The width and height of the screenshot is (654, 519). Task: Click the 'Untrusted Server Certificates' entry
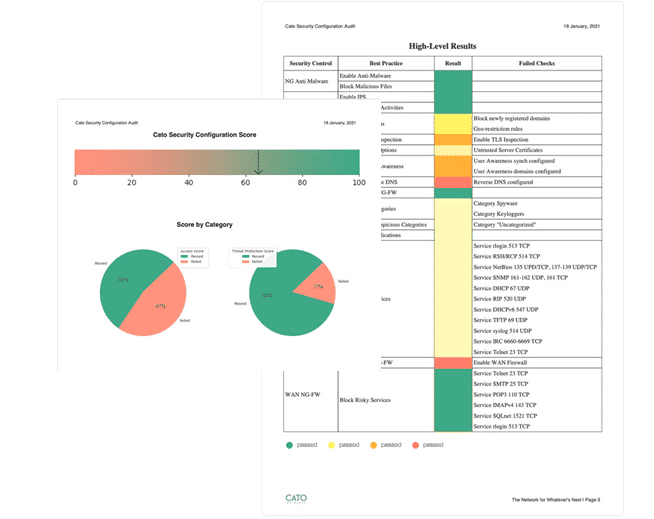tap(508, 150)
